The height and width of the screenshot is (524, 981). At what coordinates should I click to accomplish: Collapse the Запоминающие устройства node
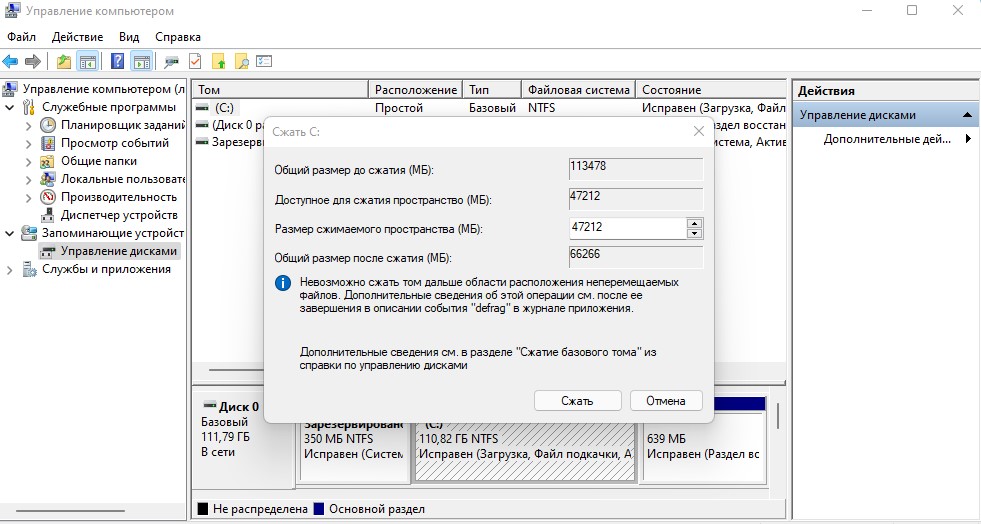pyautogui.click(x=10, y=234)
